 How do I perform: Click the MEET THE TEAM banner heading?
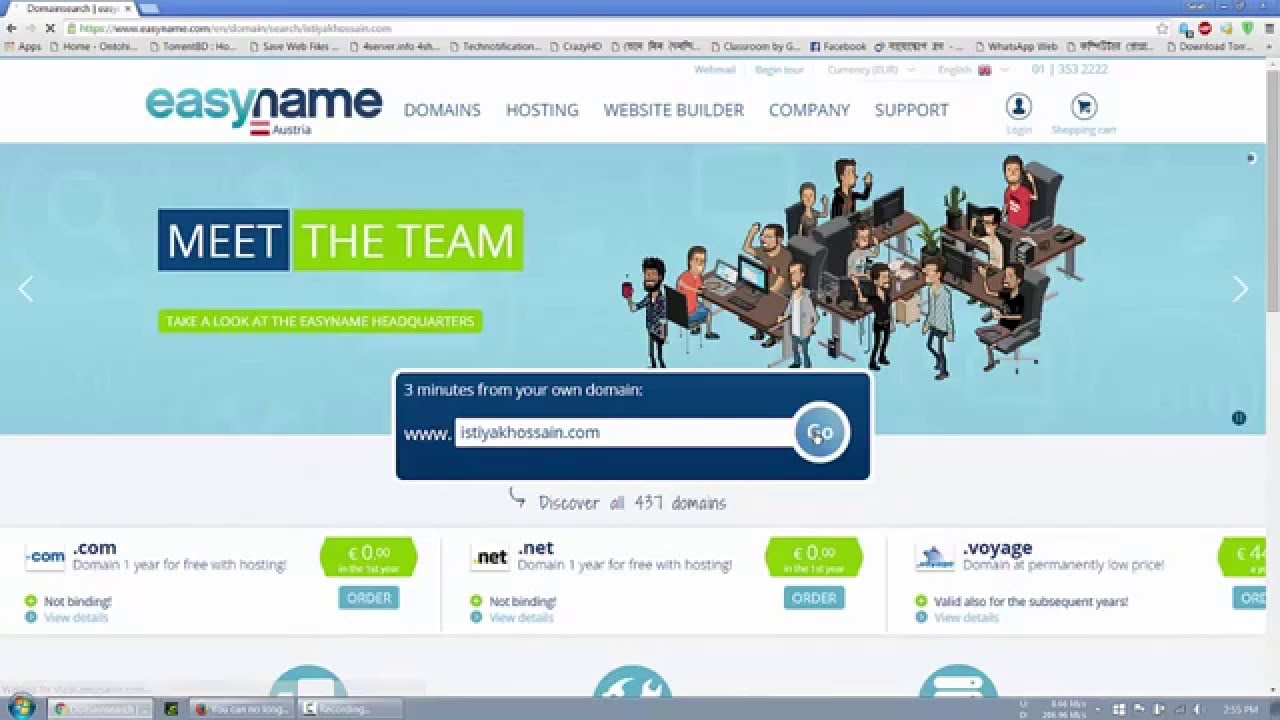point(340,240)
